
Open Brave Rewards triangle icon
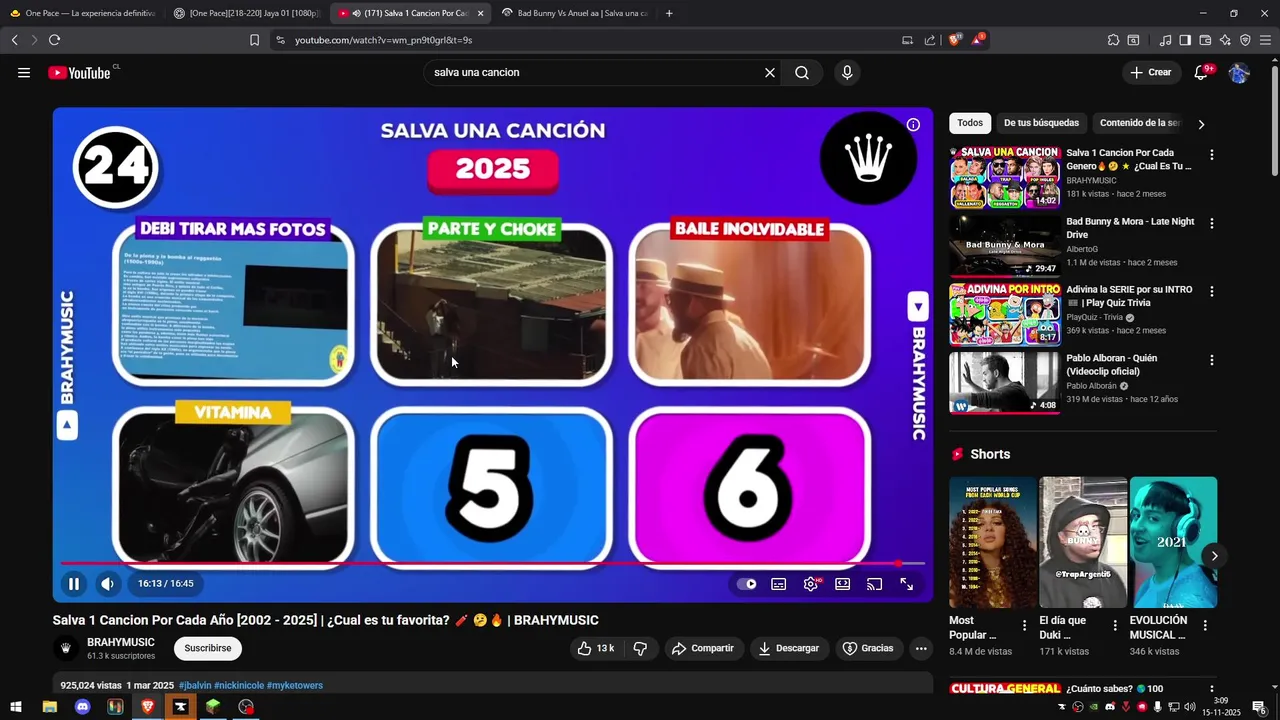click(977, 40)
